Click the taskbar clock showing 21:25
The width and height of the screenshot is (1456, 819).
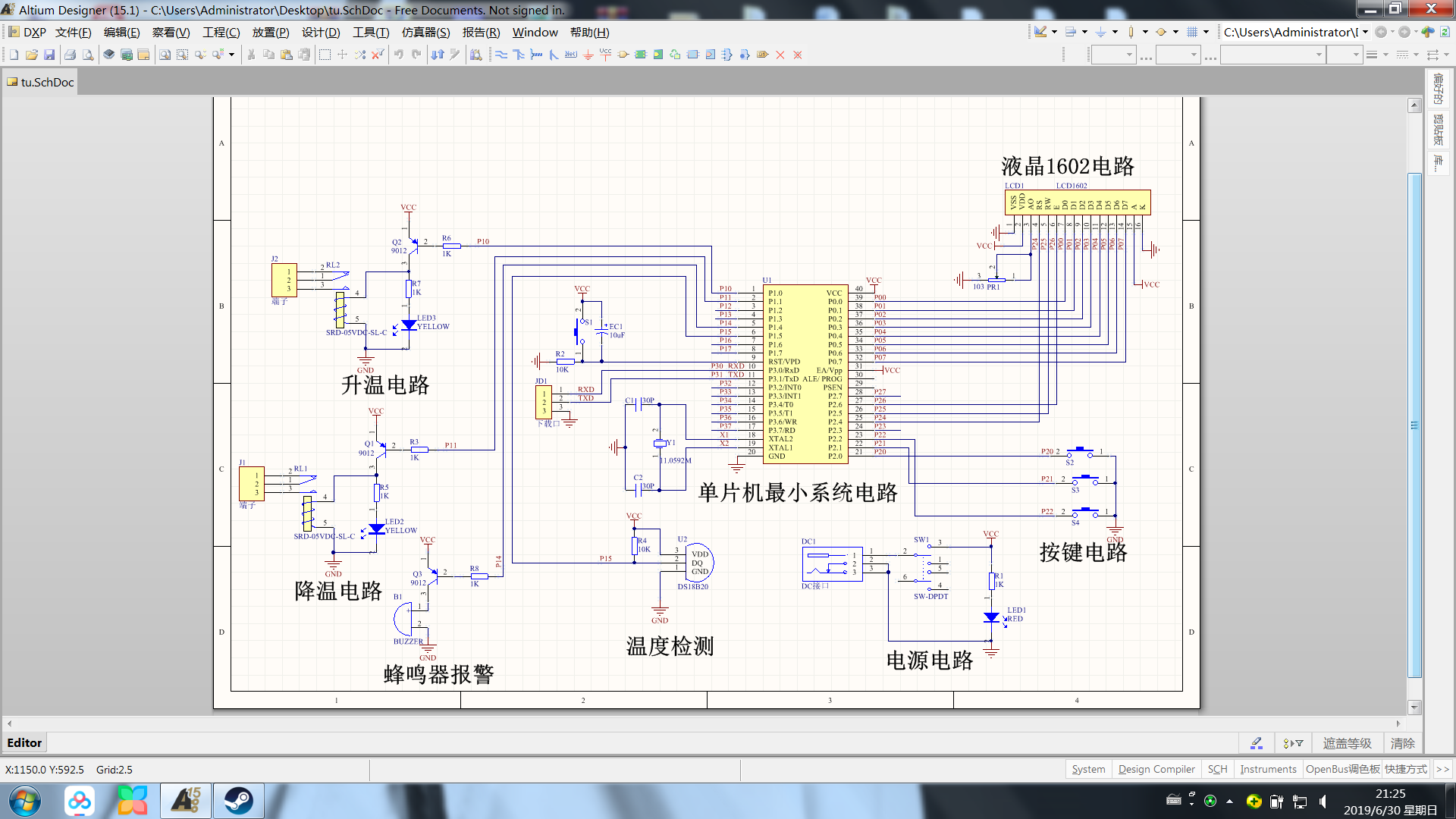(1390, 794)
